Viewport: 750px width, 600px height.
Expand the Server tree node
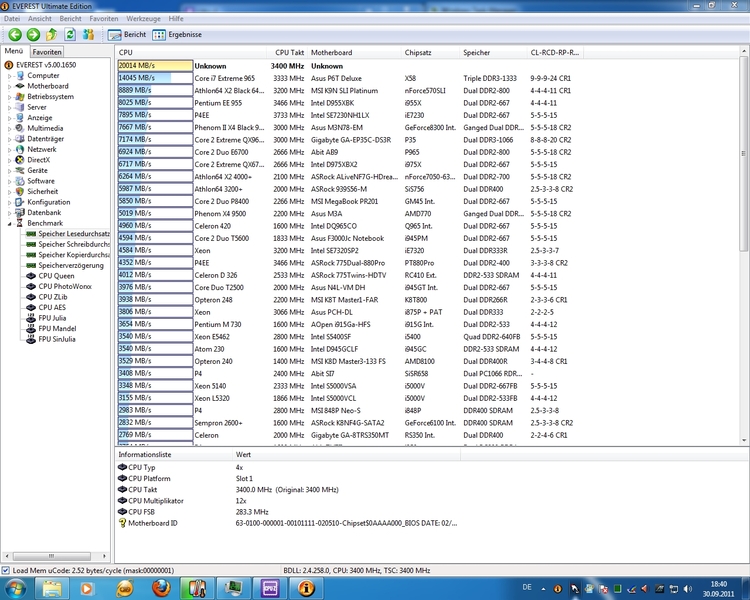click(9, 107)
